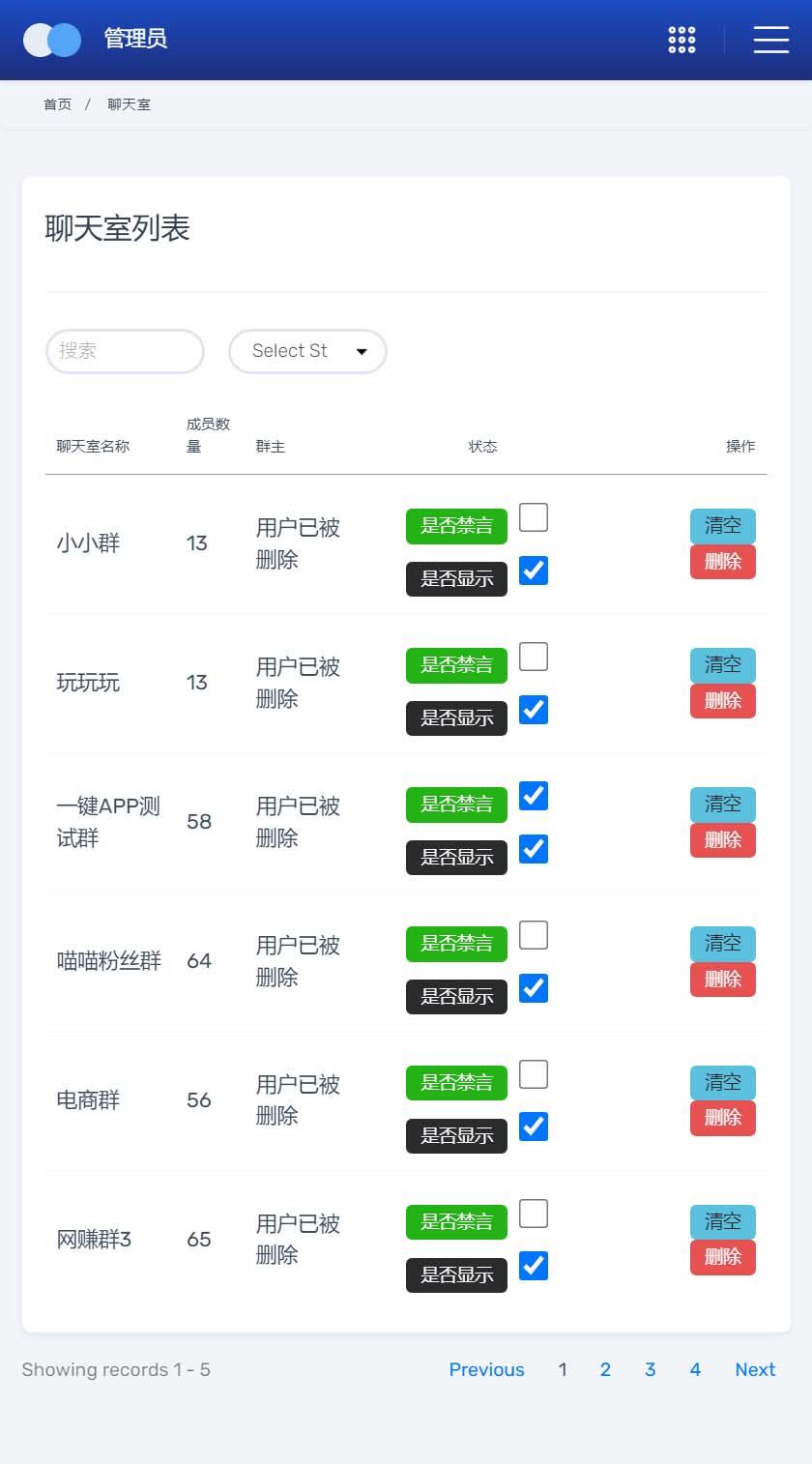Delete the 玩玩玩 chat room
The image size is (812, 1464).
pyautogui.click(x=722, y=701)
